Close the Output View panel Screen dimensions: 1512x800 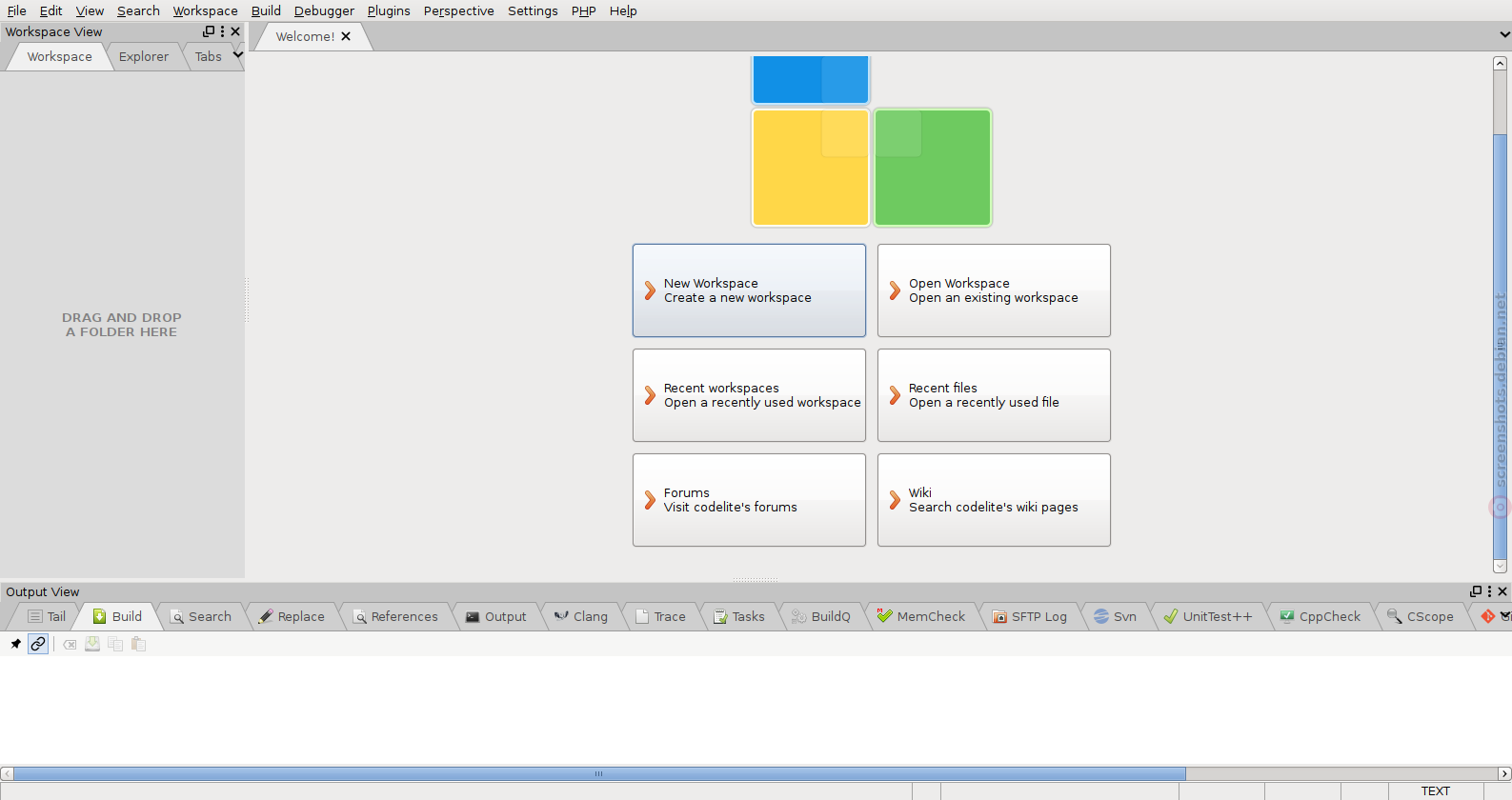(x=1502, y=591)
